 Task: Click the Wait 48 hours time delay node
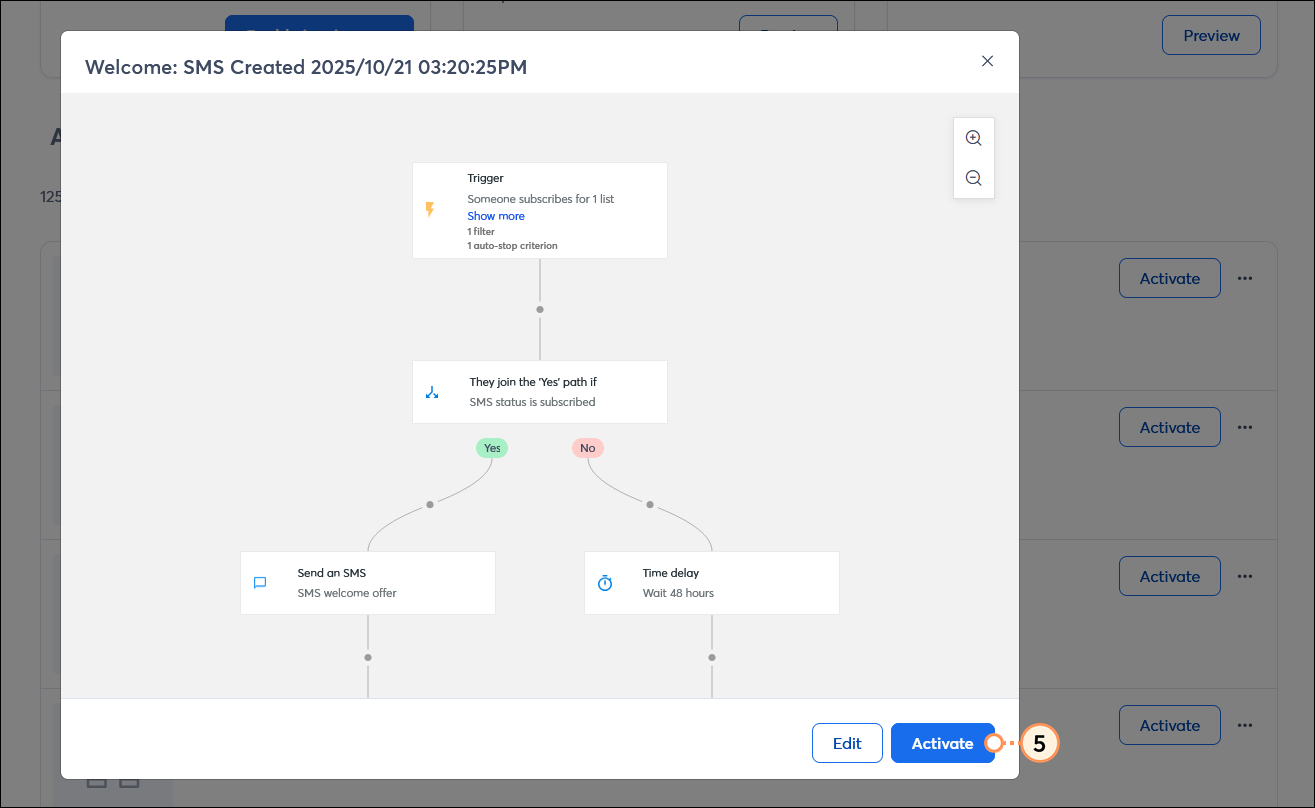click(x=711, y=582)
